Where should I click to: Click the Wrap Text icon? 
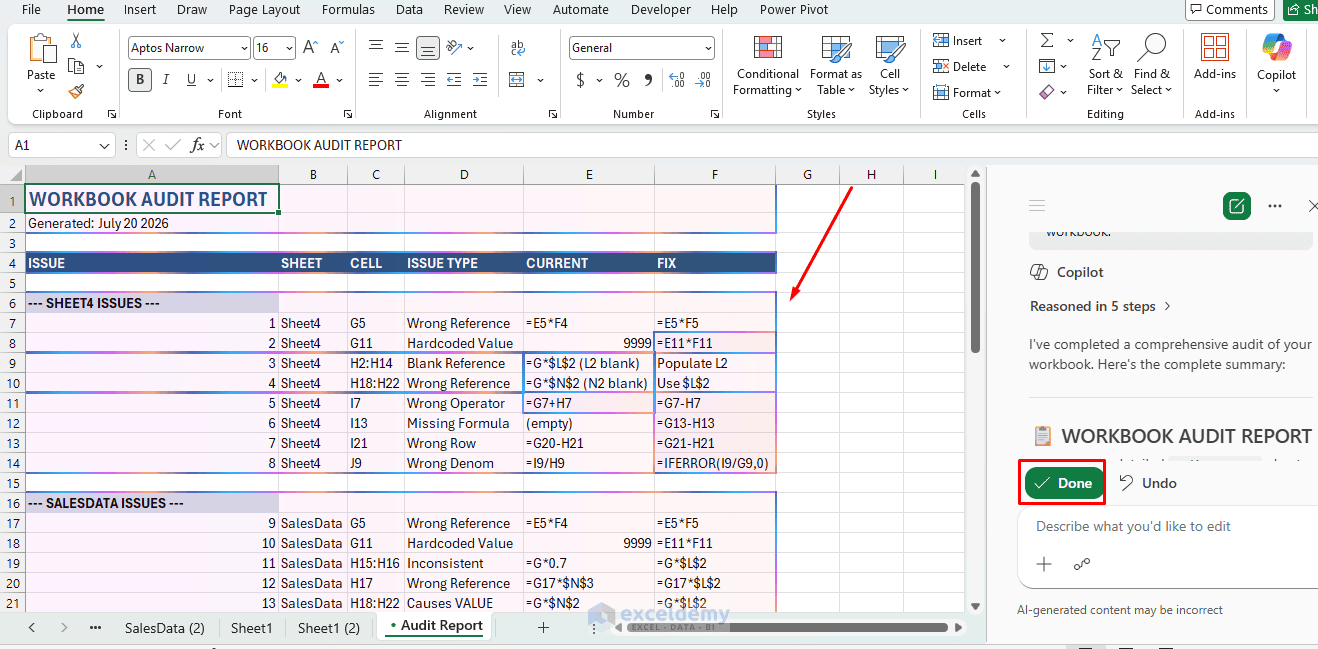click(518, 48)
